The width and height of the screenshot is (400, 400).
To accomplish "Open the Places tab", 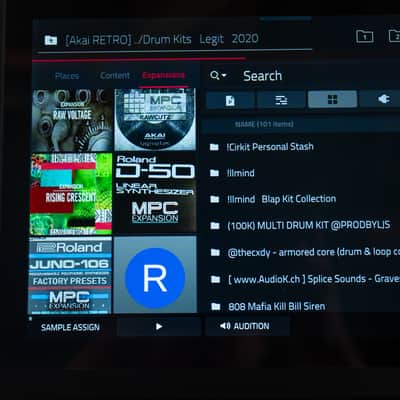I will point(67,76).
